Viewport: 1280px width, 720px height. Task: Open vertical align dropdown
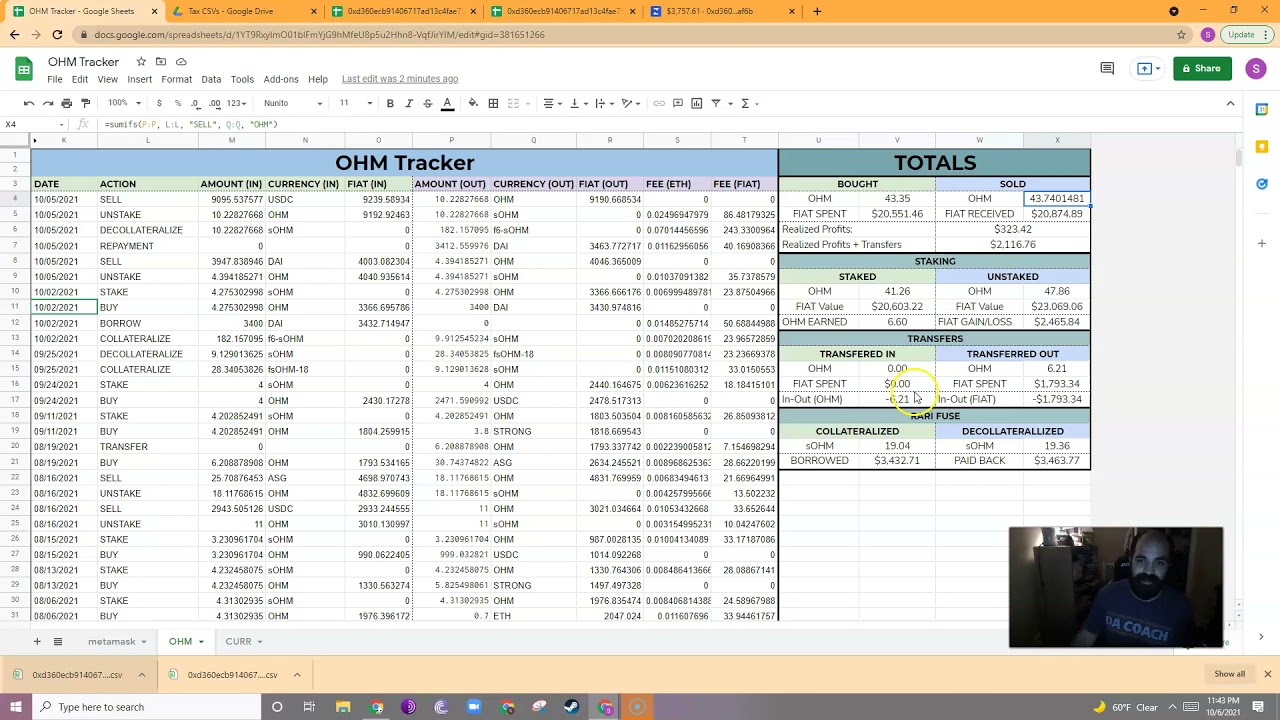click(578, 103)
